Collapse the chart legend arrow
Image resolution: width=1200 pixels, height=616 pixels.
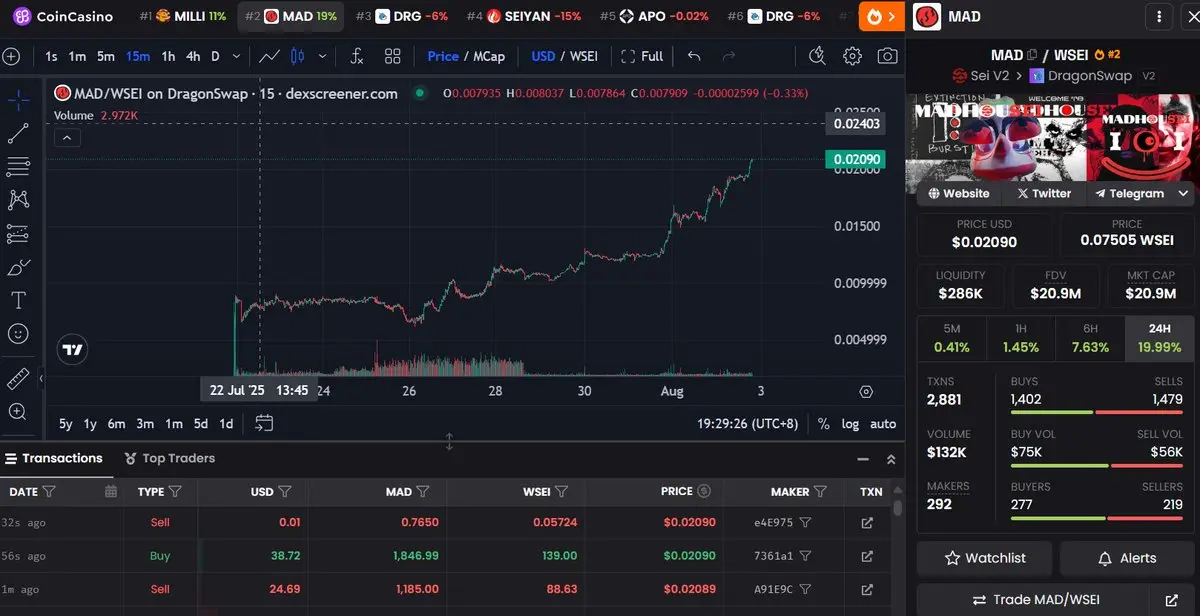pyautogui.click(x=65, y=138)
